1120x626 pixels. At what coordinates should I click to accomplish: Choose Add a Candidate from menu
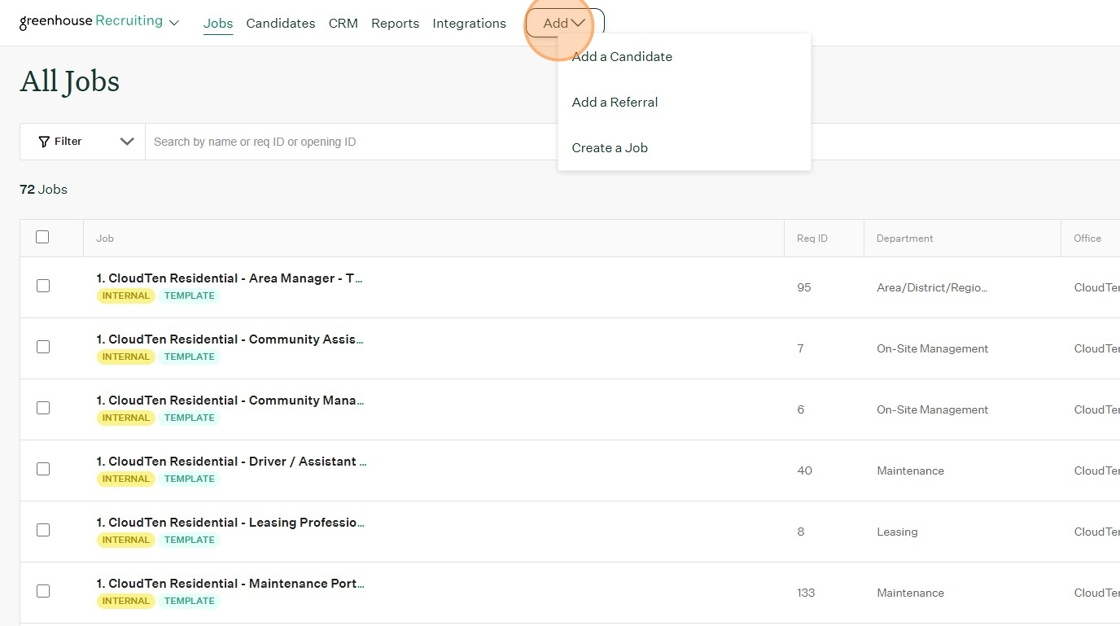pyautogui.click(x=621, y=56)
